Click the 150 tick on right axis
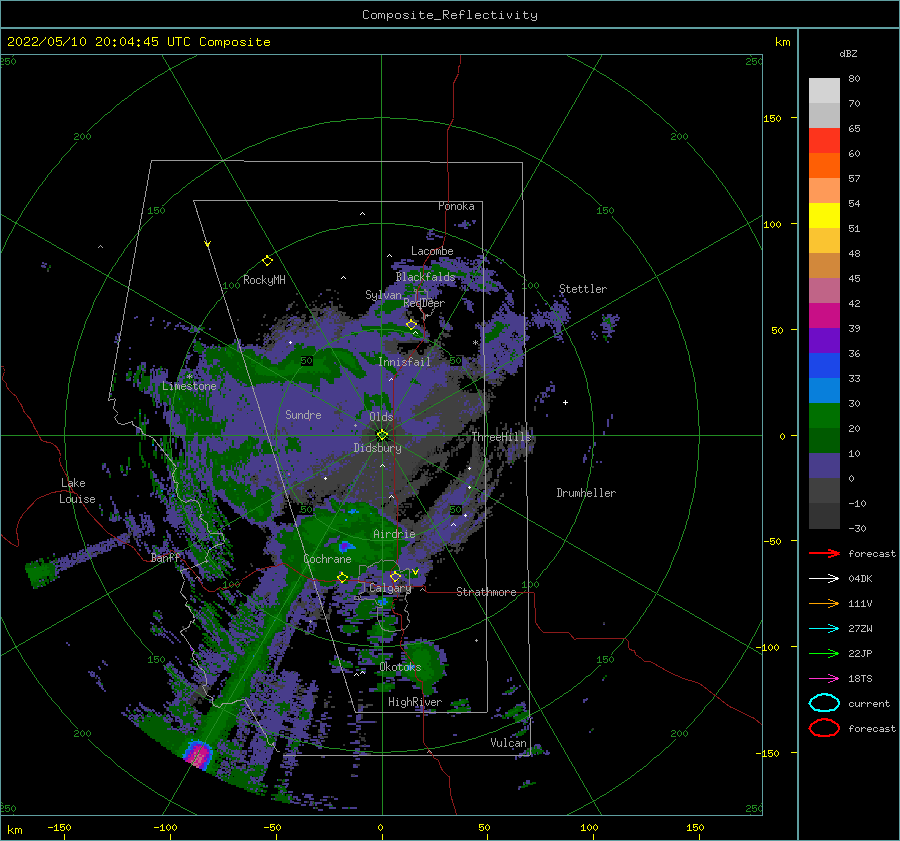Image resolution: width=900 pixels, height=841 pixels. click(x=773, y=118)
